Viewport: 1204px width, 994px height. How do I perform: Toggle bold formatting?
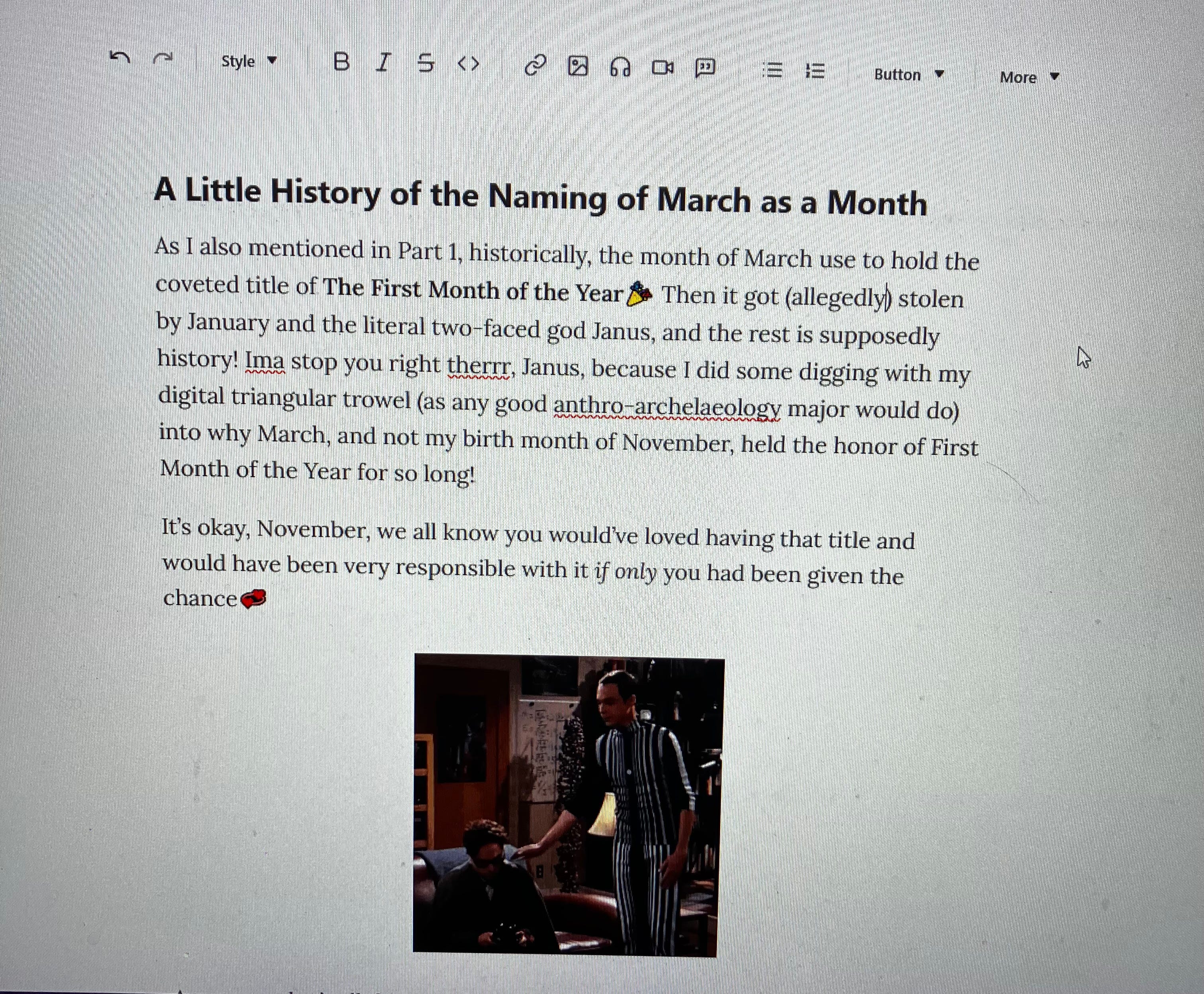[x=341, y=61]
